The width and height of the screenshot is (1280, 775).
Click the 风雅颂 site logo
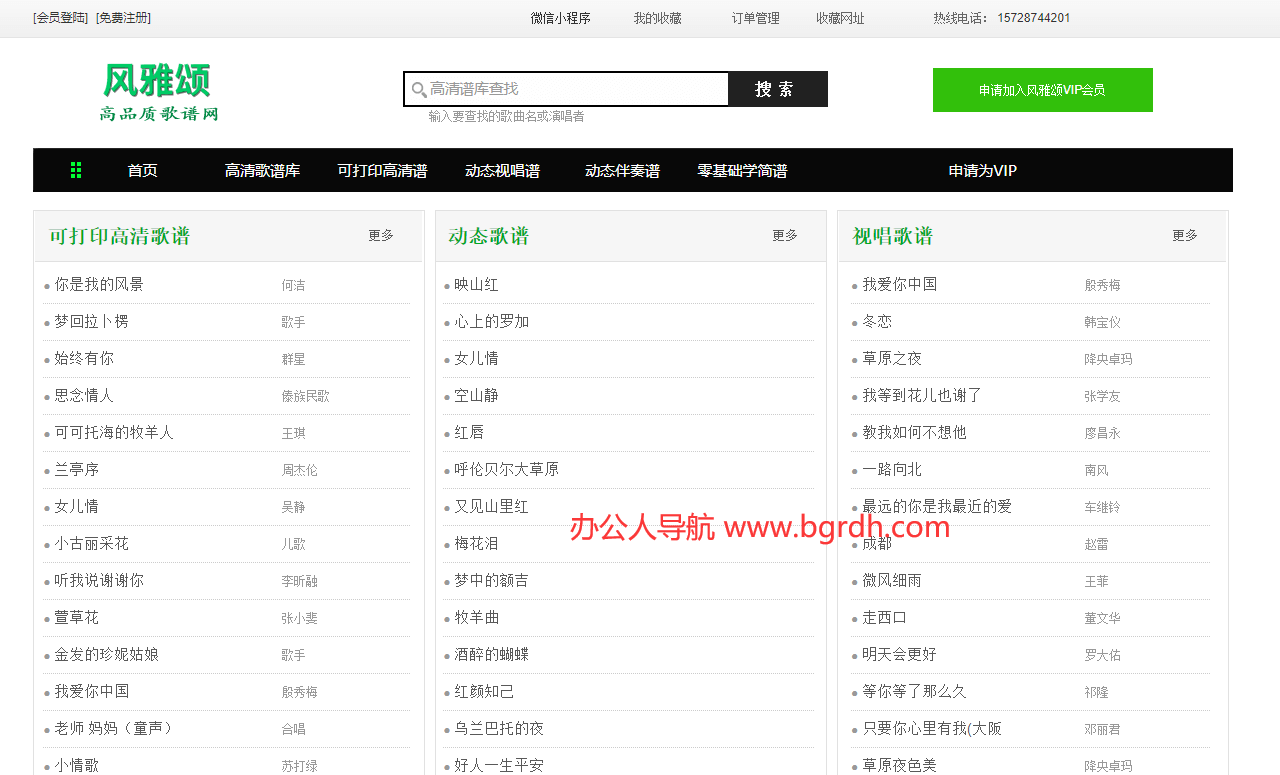158,92
